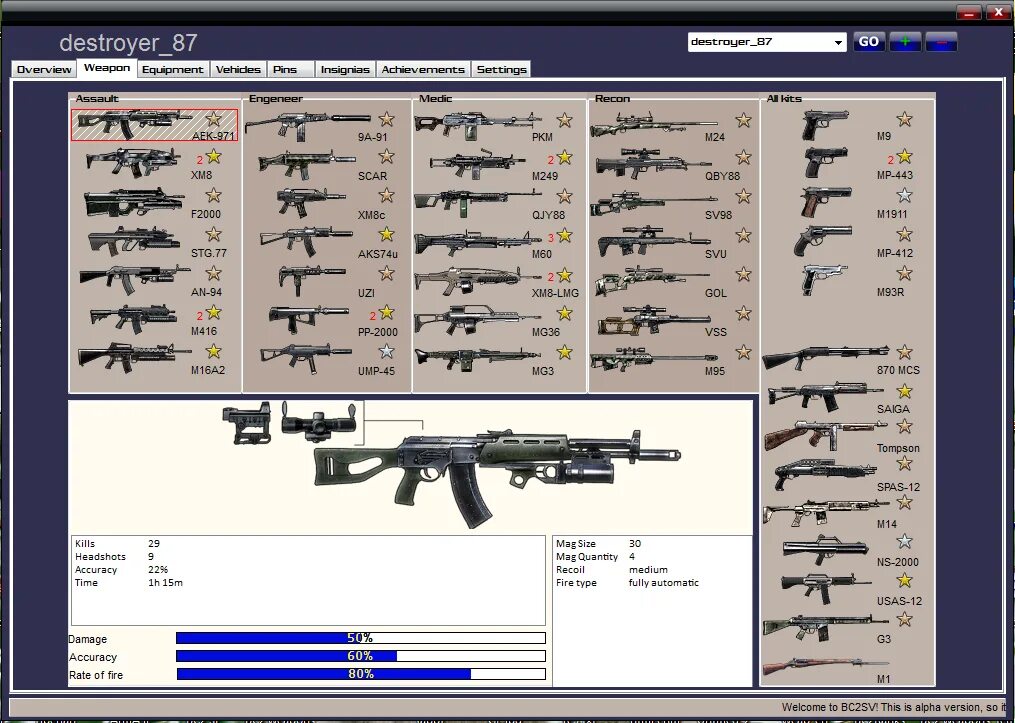Add a player with the green plus button
The image size is (1015, 723).
tap(905, 42)
